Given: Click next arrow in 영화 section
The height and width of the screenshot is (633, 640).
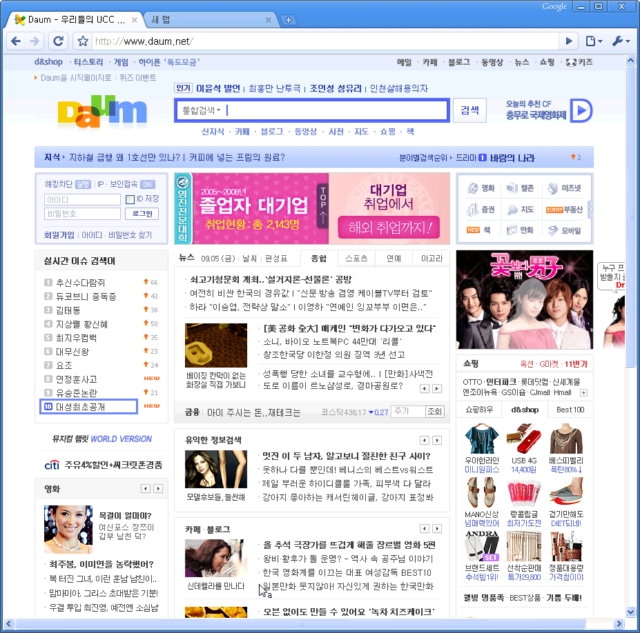Looking at the screenshot, I should pos(158,489).
